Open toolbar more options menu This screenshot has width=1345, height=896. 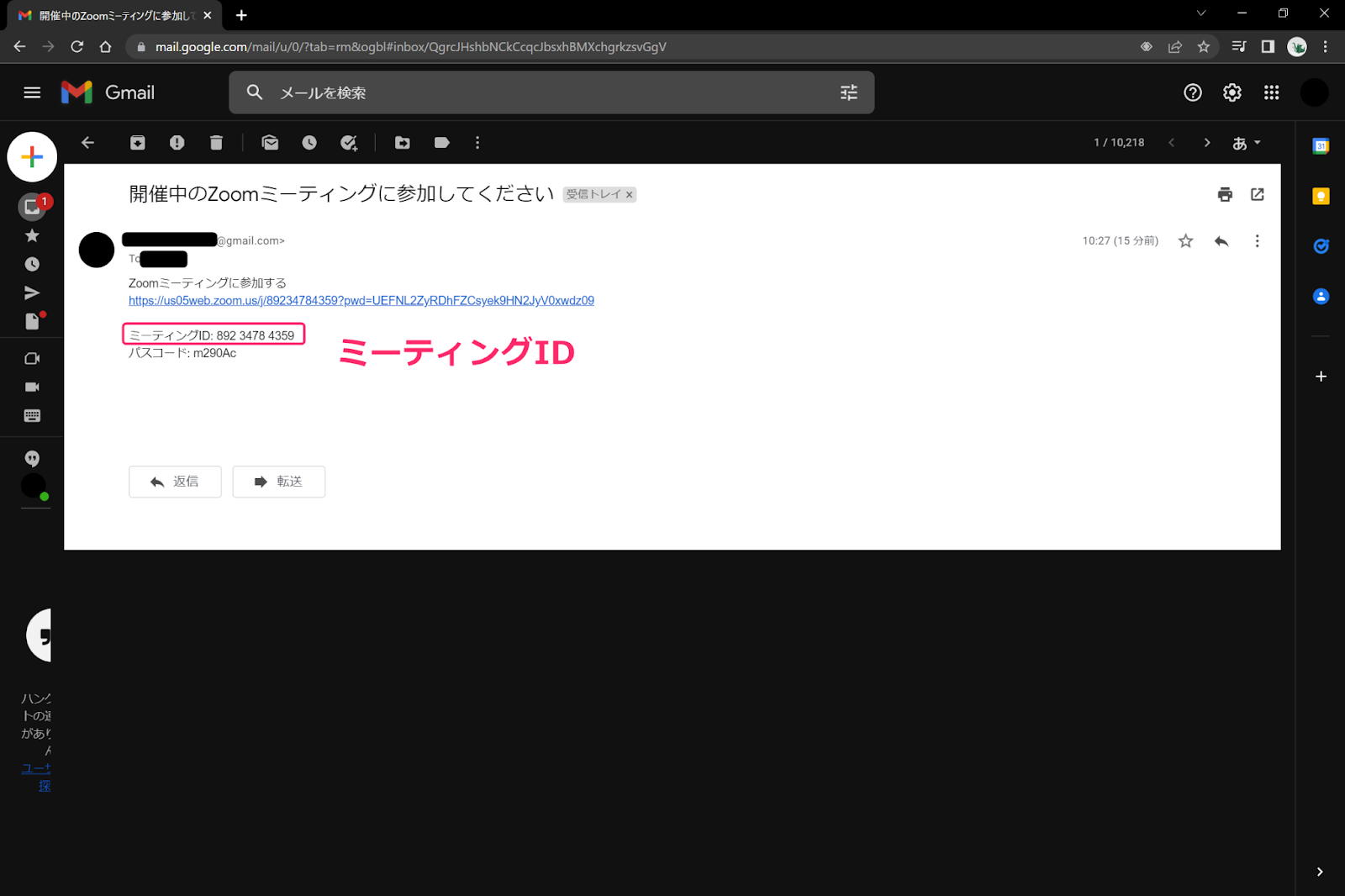pyautogui.click(x=477, y=143)
